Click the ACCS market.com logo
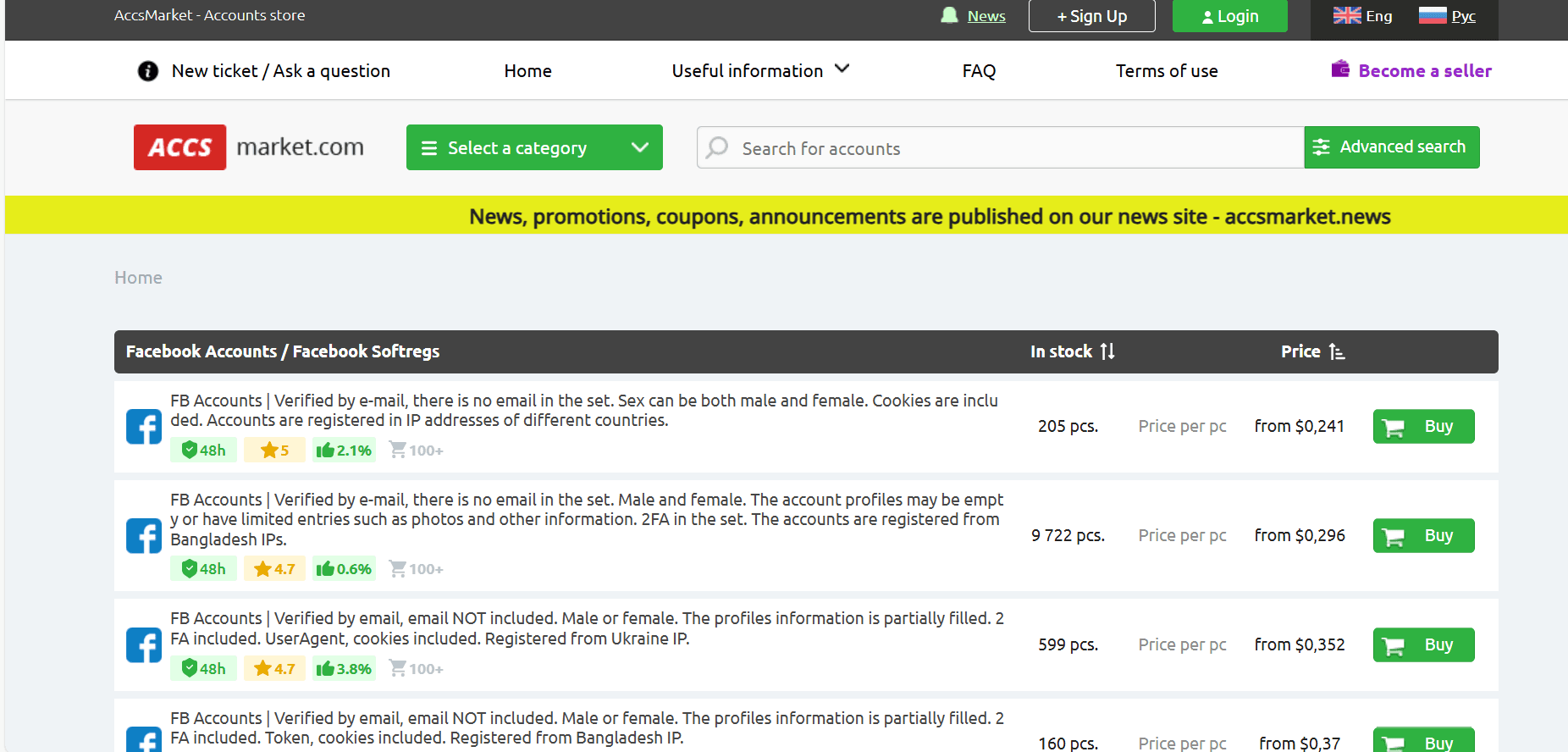The height and width of the screenshot is (752, 1568). [249, 147]
